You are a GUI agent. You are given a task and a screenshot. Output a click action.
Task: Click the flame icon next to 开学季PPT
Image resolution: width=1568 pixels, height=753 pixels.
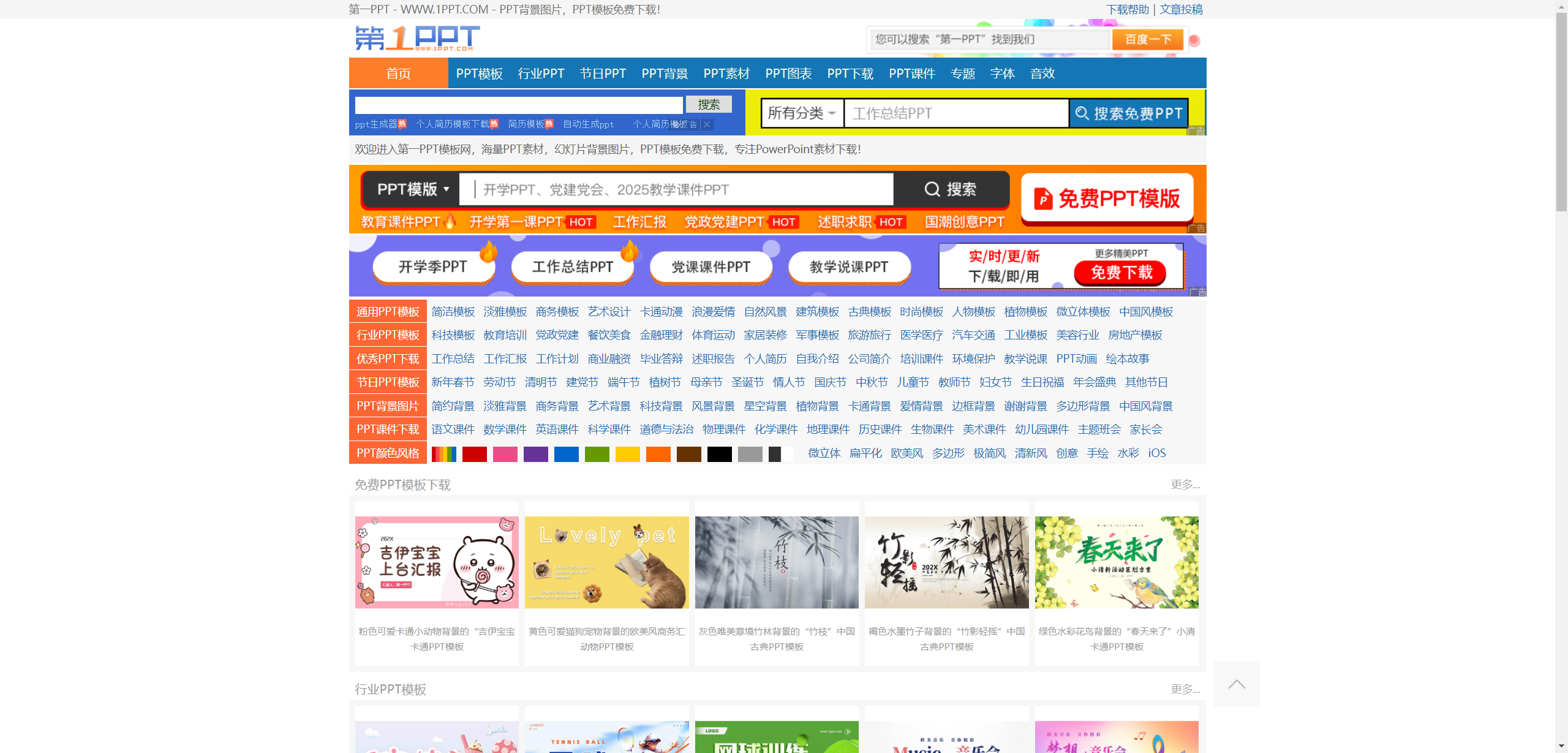click(x=489, y=252)
